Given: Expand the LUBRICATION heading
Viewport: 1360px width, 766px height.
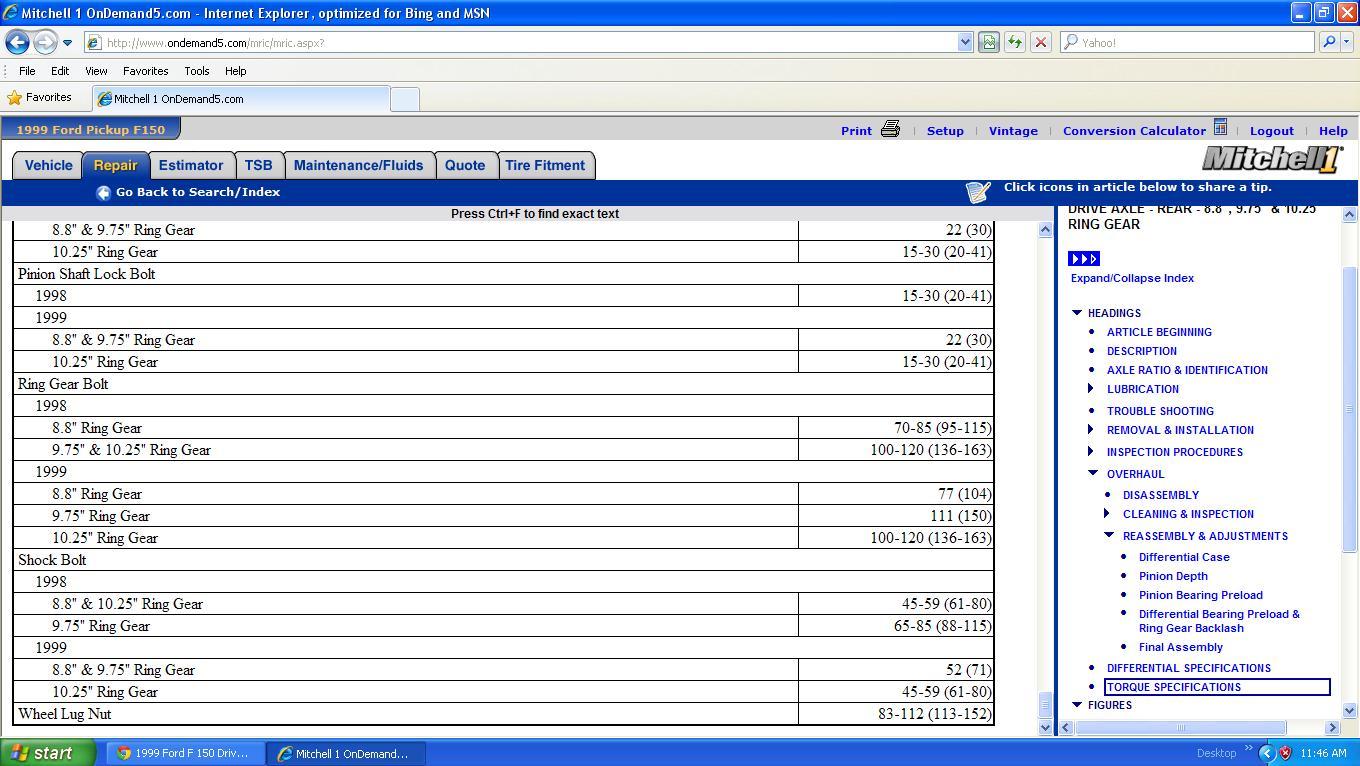Looking at the screenshot, I should click(x=1091, y=389).
